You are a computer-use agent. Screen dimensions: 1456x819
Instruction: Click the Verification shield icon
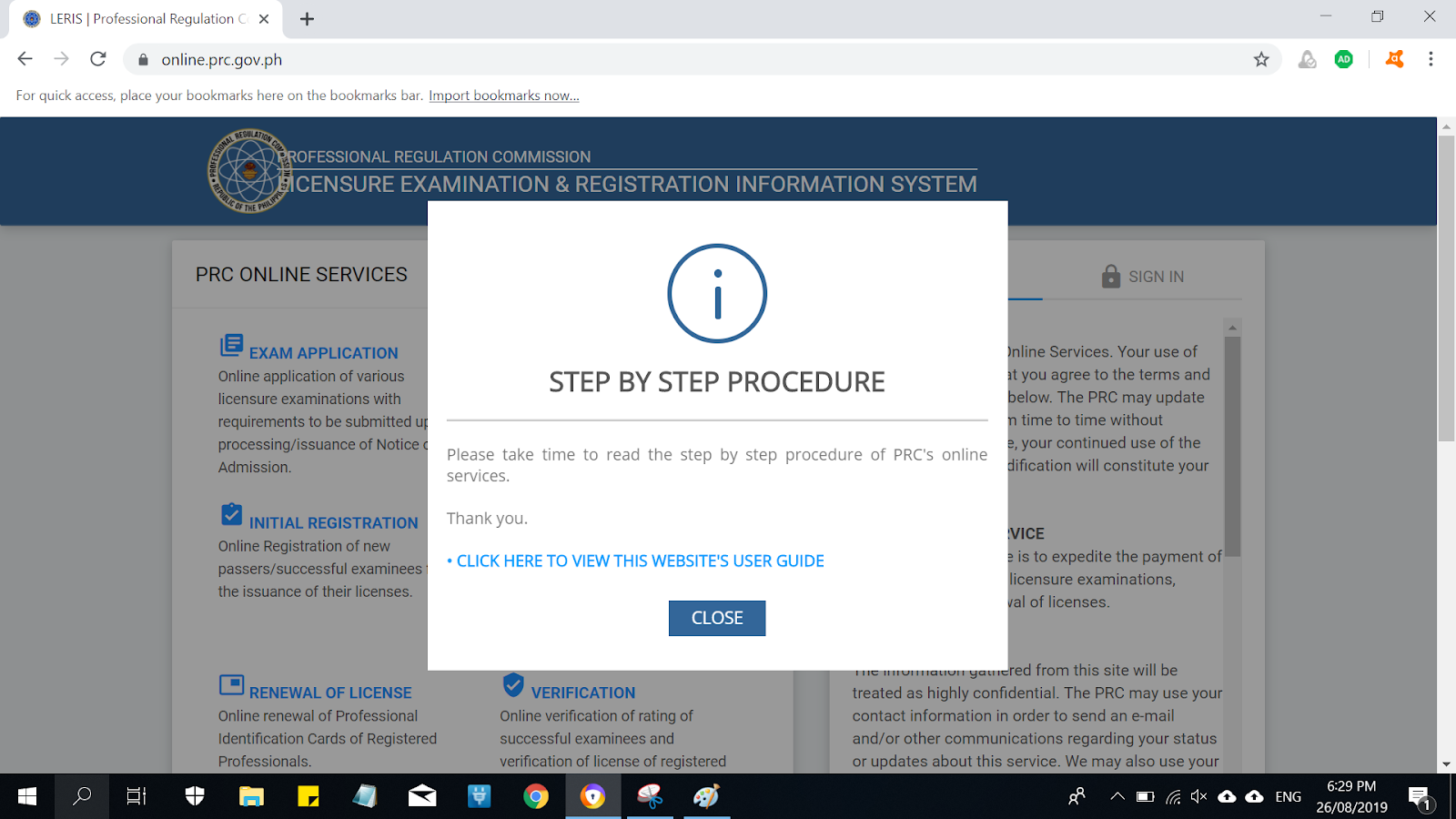[515, 683]
